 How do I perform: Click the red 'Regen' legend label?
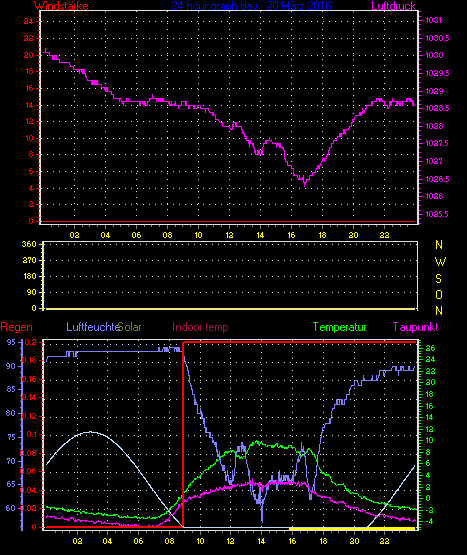pos(16,327)
